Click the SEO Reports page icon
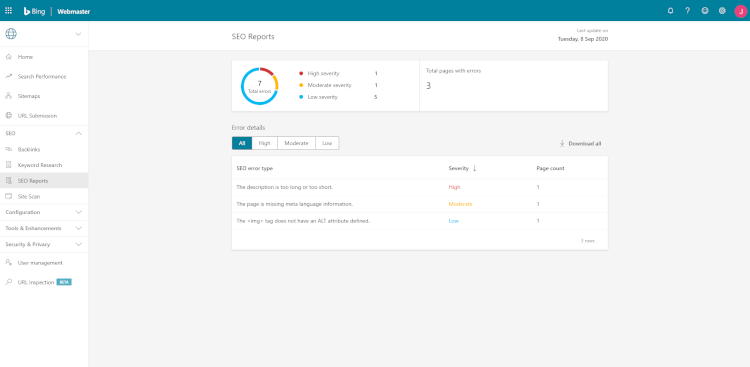 pyautogui.click(x=9, y=181)
